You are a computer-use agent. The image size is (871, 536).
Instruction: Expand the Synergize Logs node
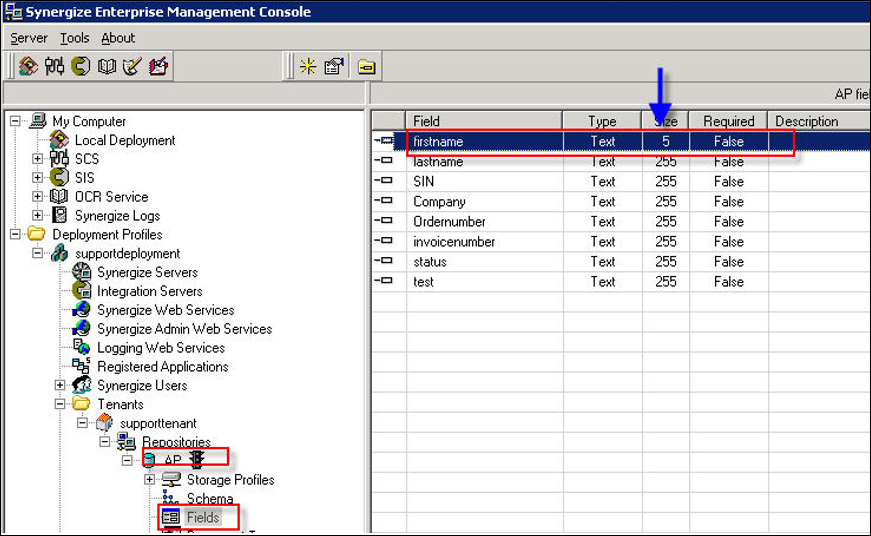37,215
